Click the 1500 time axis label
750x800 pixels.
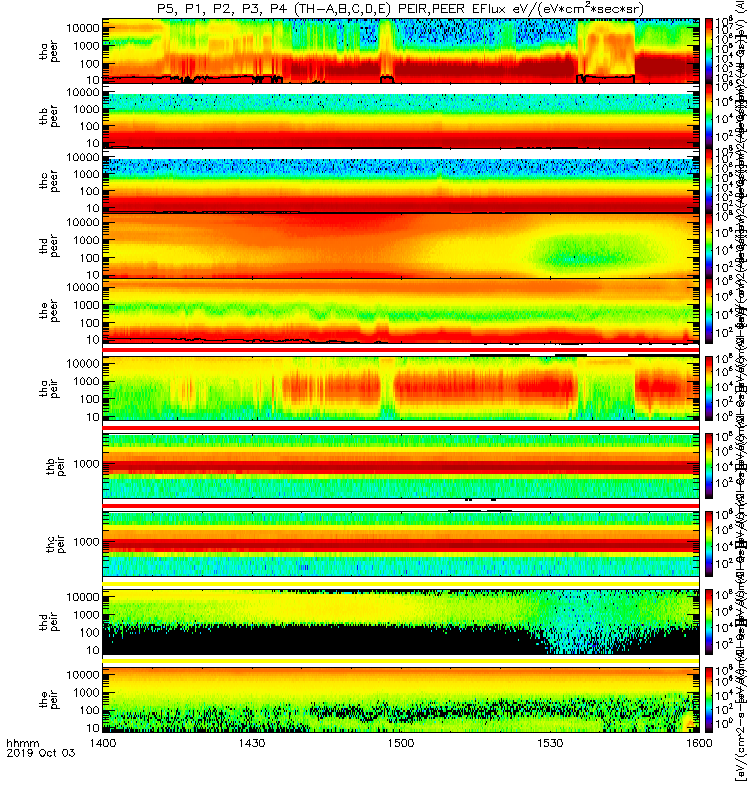coord(401,743)
